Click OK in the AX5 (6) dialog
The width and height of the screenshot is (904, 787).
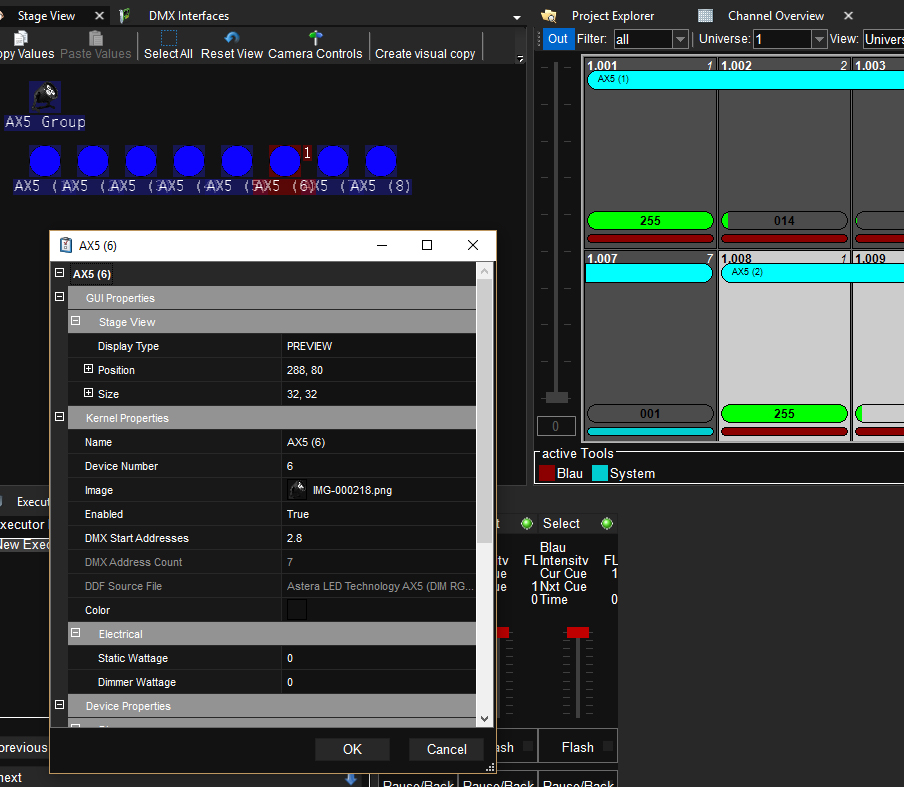352,749
